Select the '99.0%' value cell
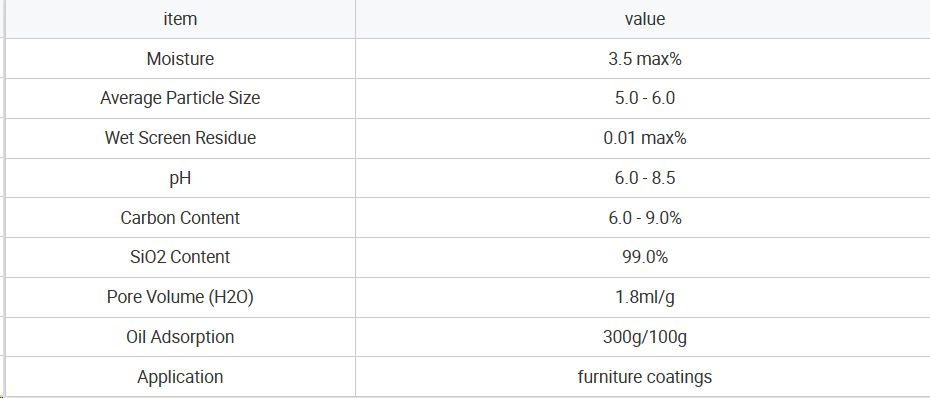Image resolution: width=930 pixels, height=398 pixels. 643,257
